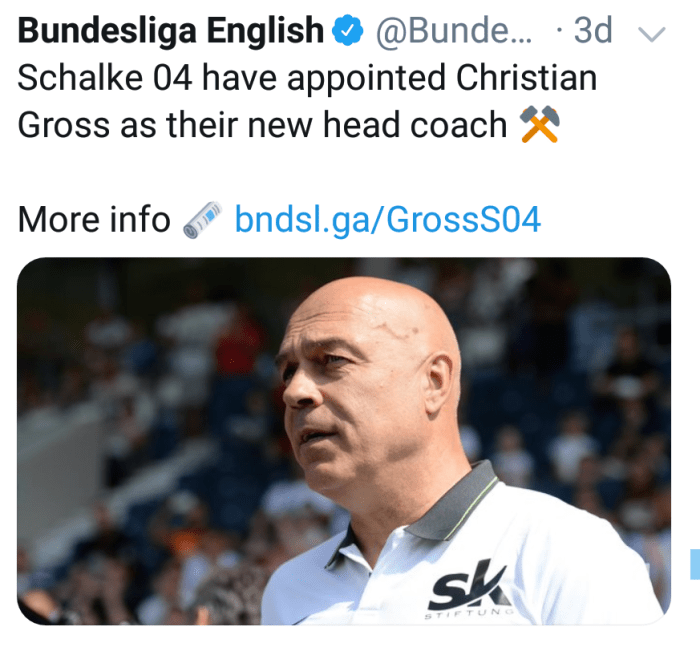Open the tweet options chevron menu

click(x=652, y=34)
